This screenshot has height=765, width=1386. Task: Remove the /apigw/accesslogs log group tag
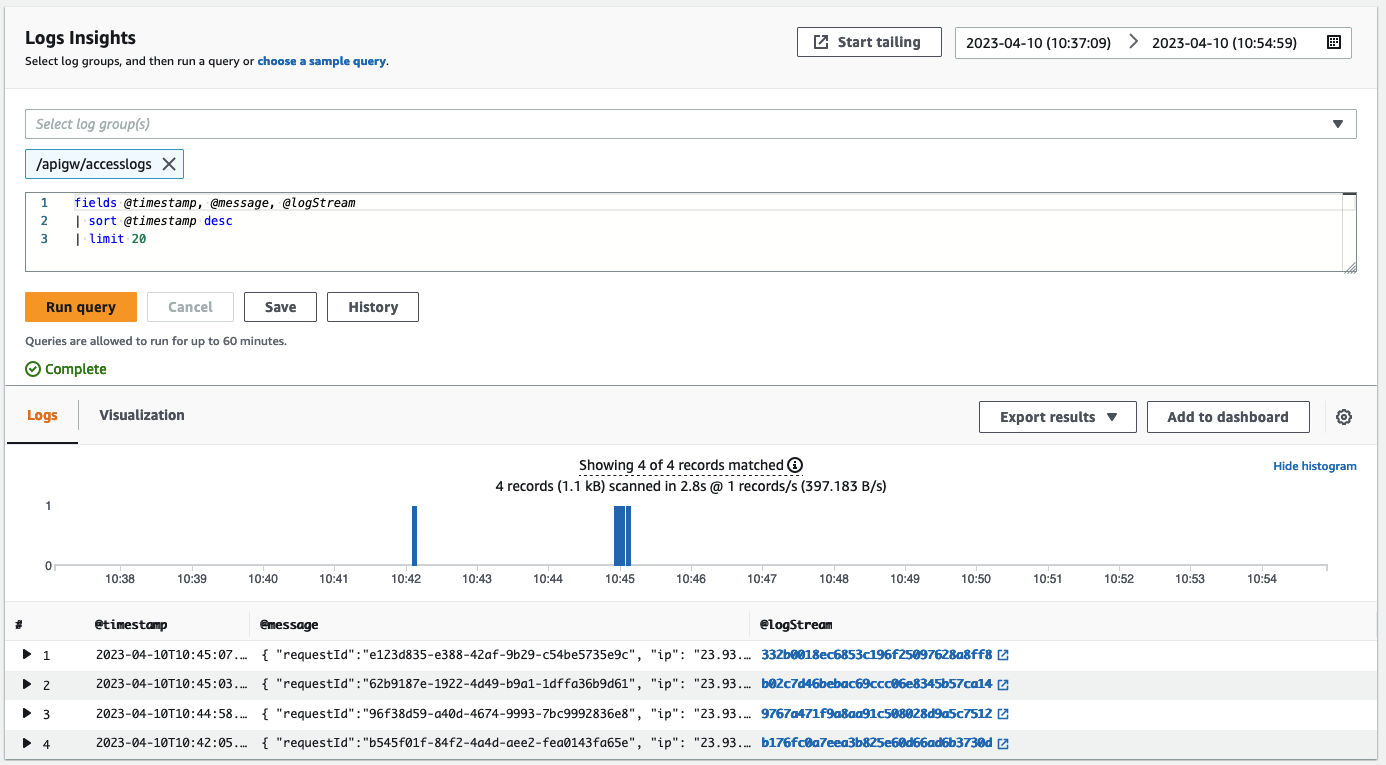tap(169, 164)
